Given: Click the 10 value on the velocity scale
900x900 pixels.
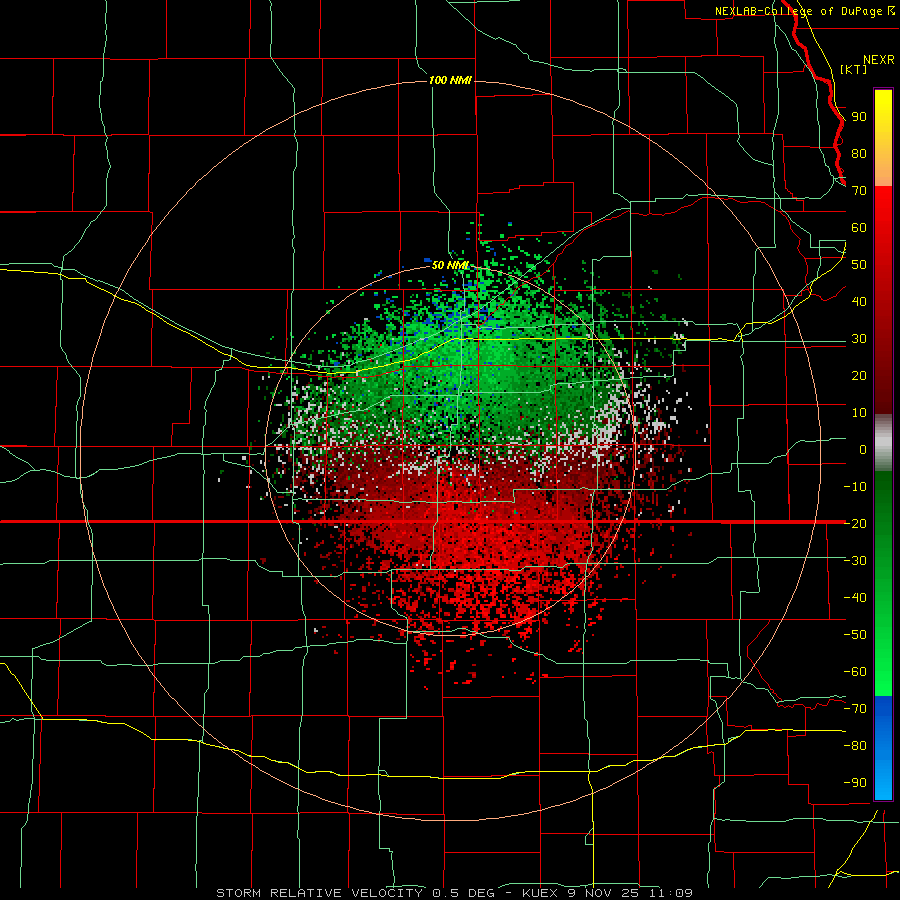Looking at the screenshot, I should pos(859,413).
